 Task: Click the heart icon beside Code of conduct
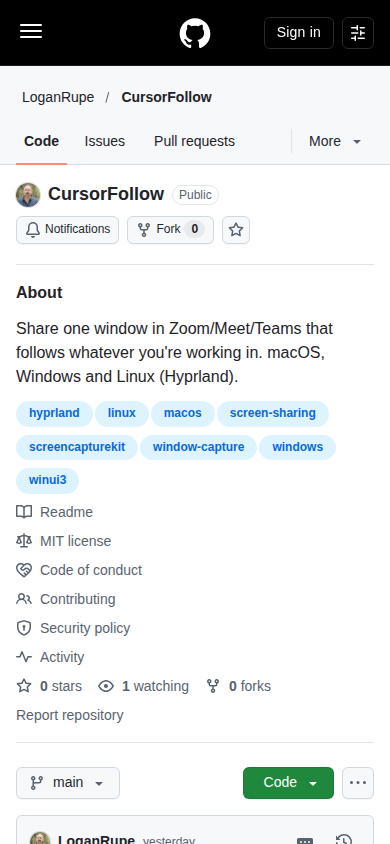(24, 570)
